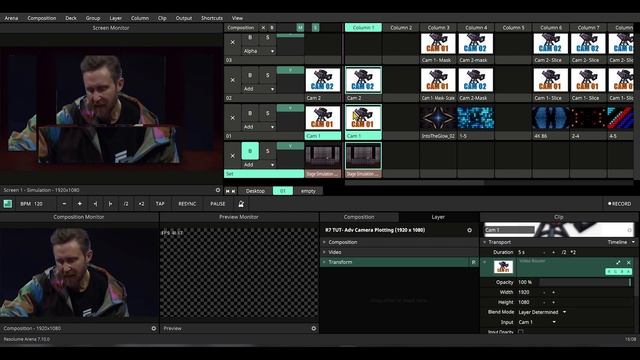The image size is (640, 360).
Task: Expand the Composition section in layer panel
Action: (324, 242)
